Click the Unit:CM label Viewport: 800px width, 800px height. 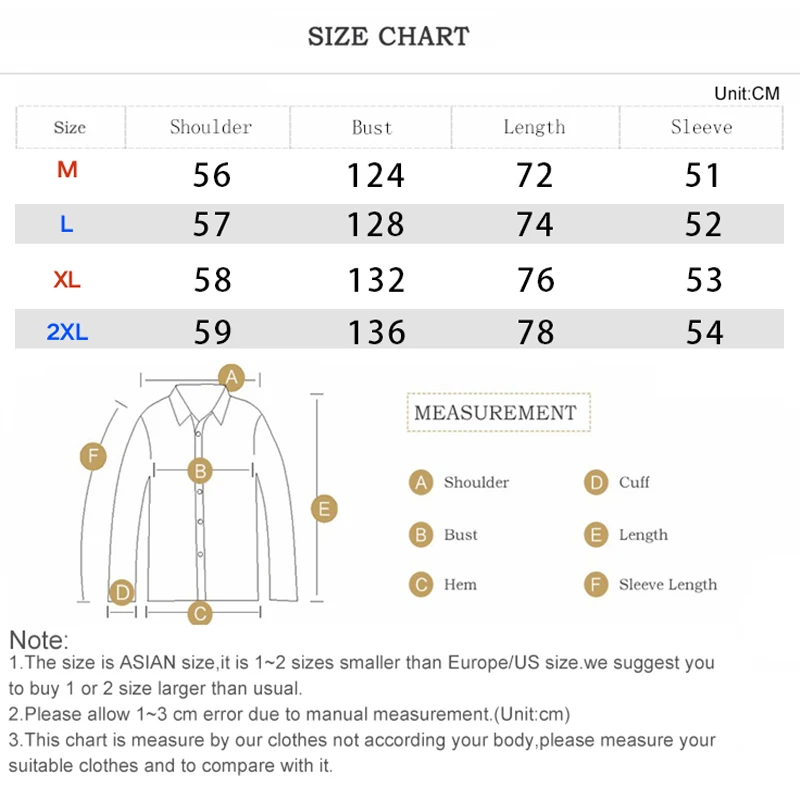(x=746, y=93)
